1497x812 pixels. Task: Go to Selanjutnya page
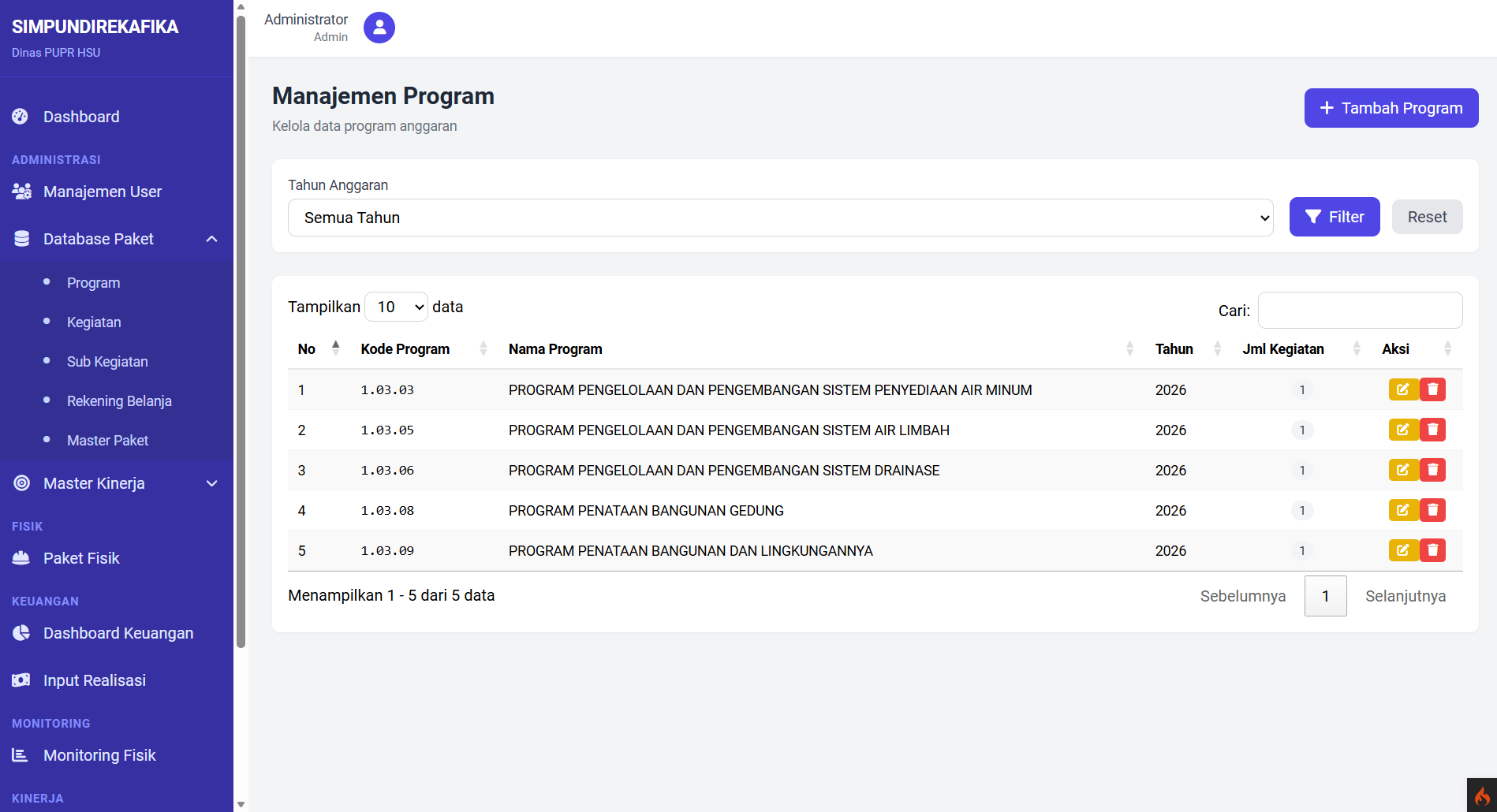pos(1406,596)
